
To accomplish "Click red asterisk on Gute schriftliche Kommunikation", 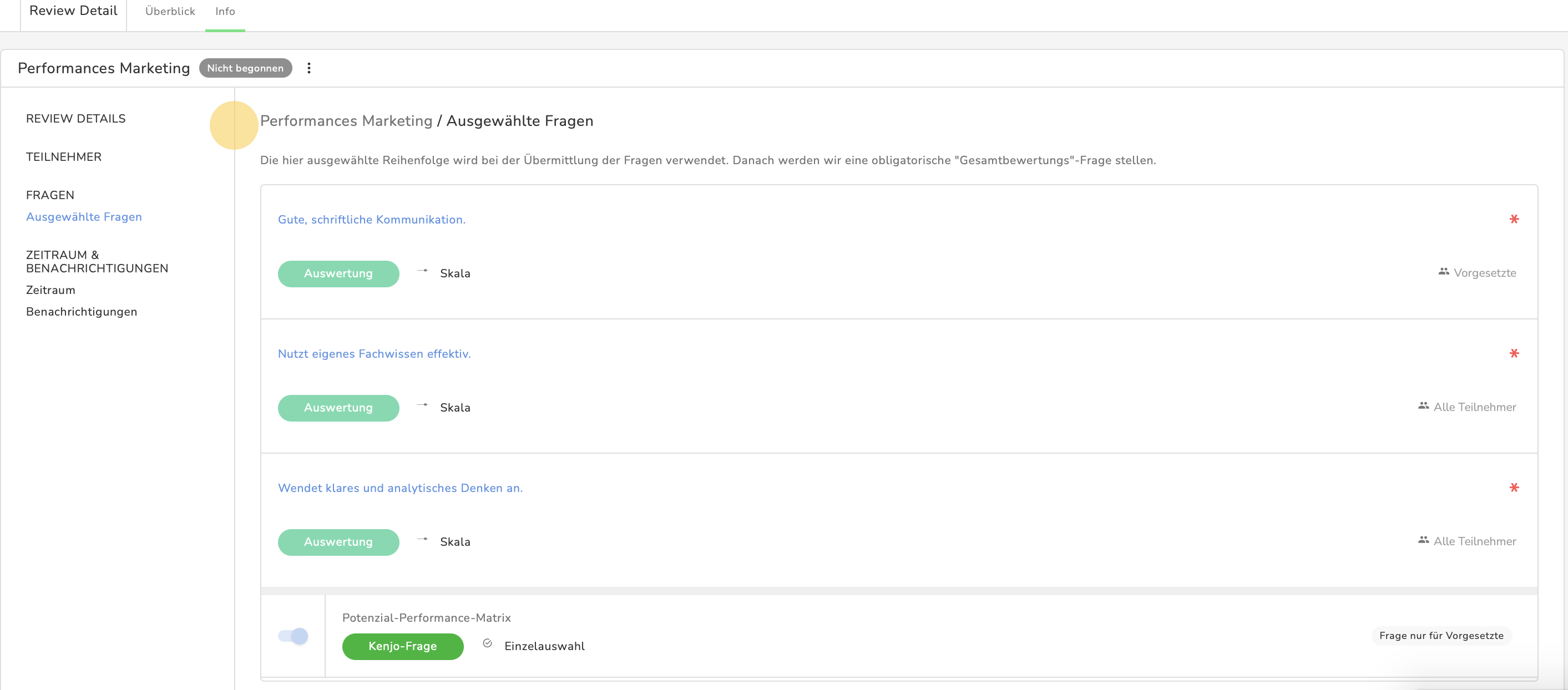I will point(1514,219).
